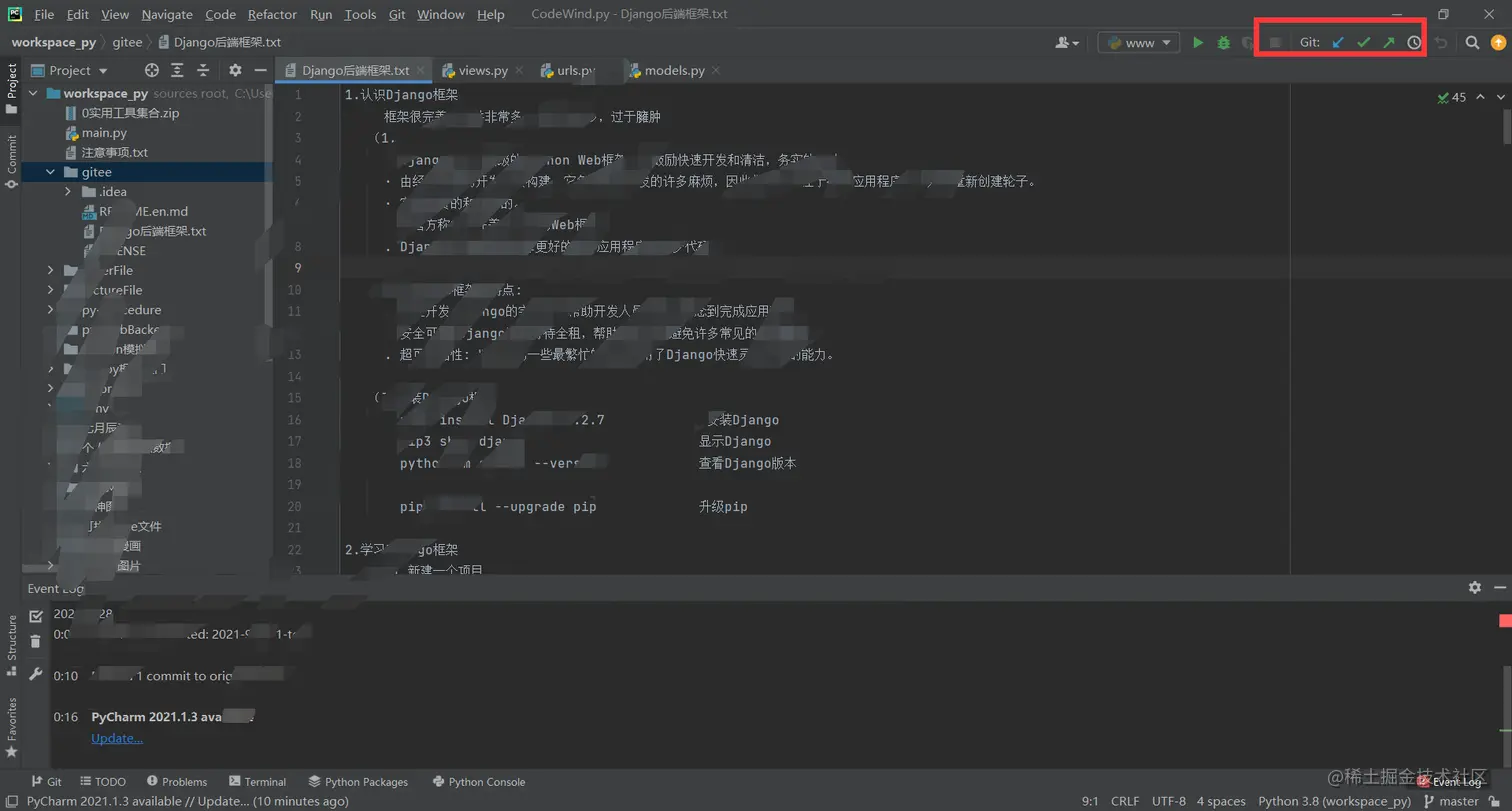Open Event Log settings wrench icon

coord(36,675)
